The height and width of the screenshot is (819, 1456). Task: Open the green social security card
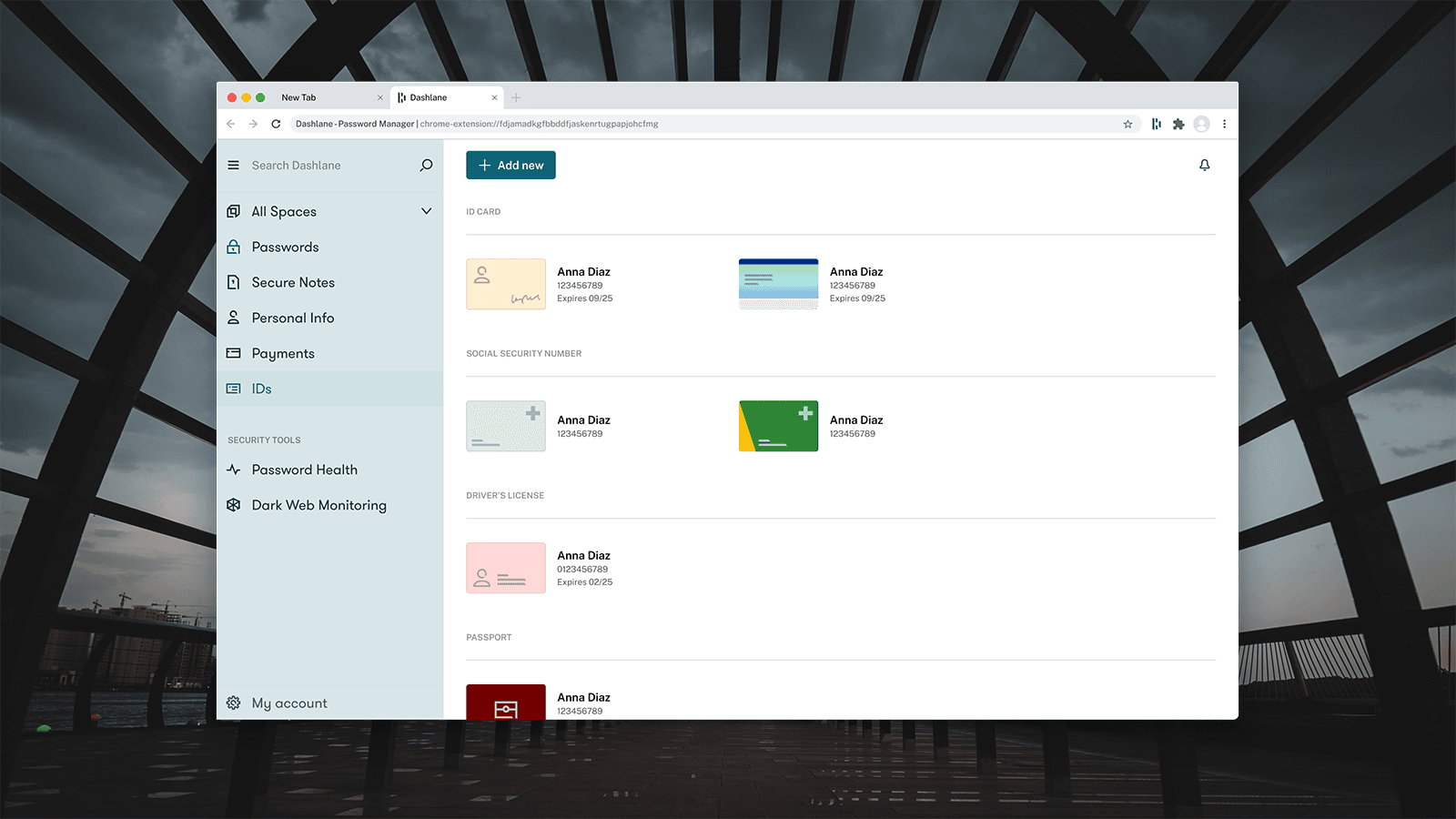[x=778, y=426]
